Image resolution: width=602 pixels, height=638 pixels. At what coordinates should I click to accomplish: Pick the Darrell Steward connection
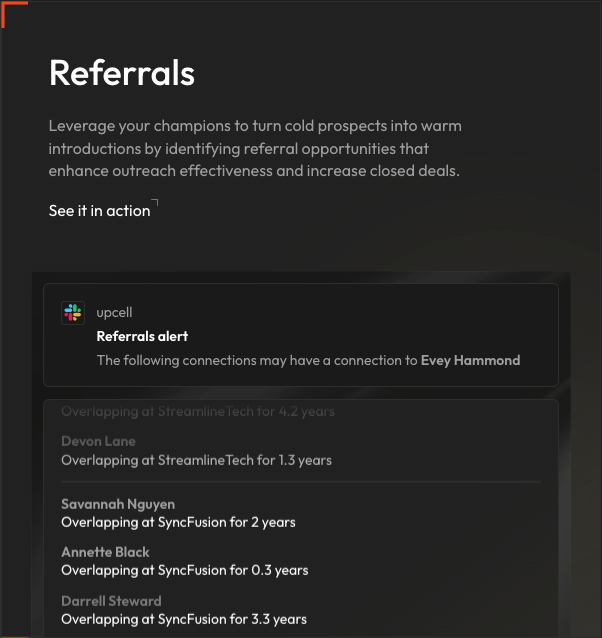(x=111, y=601)
